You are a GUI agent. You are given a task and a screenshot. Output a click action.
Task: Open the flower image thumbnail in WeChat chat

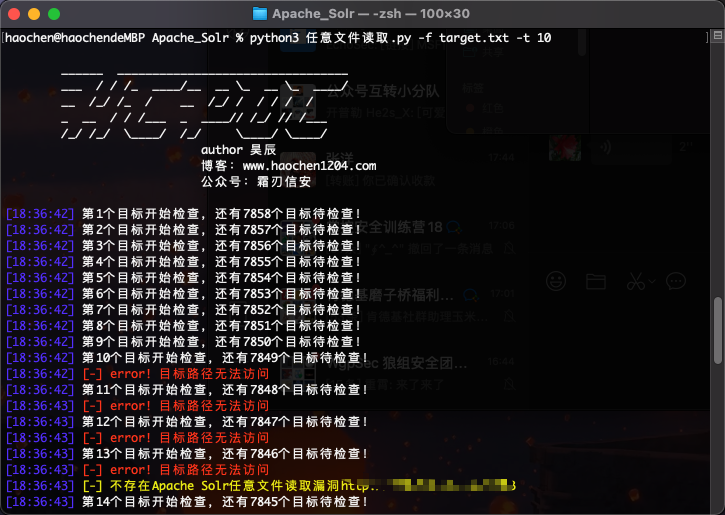[565, 148]
